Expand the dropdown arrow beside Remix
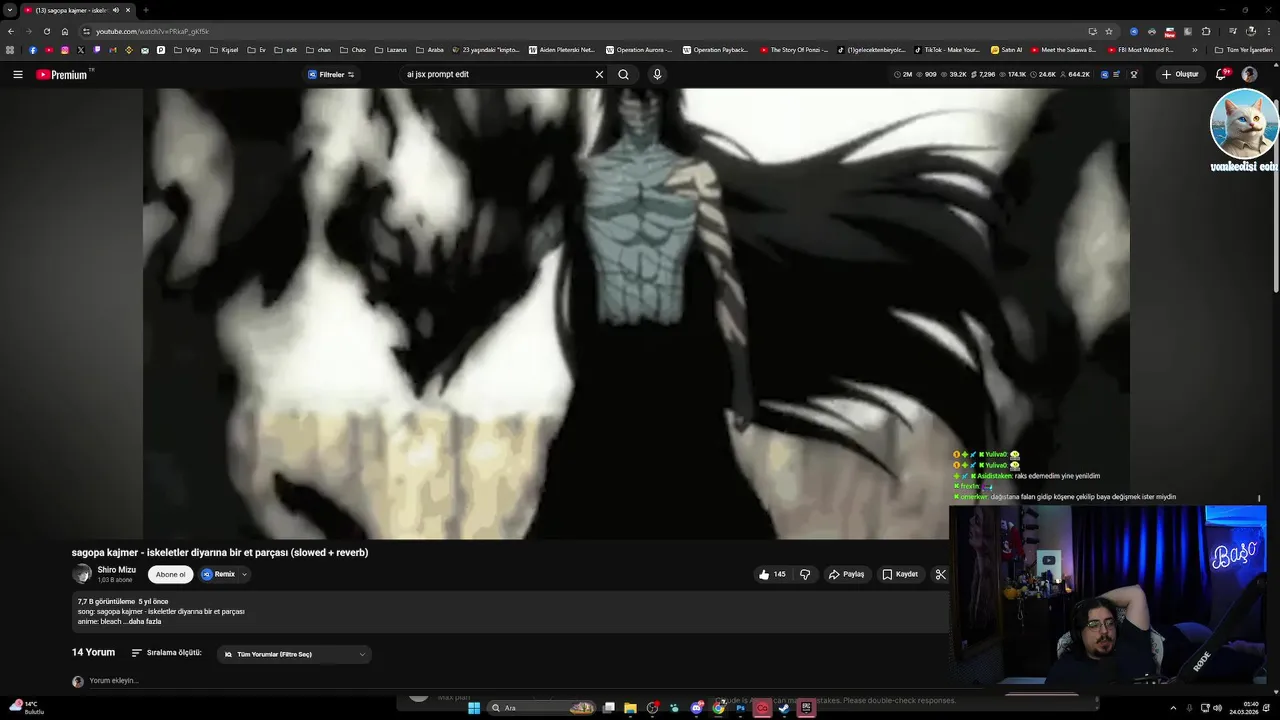 (x=244, y=574)
